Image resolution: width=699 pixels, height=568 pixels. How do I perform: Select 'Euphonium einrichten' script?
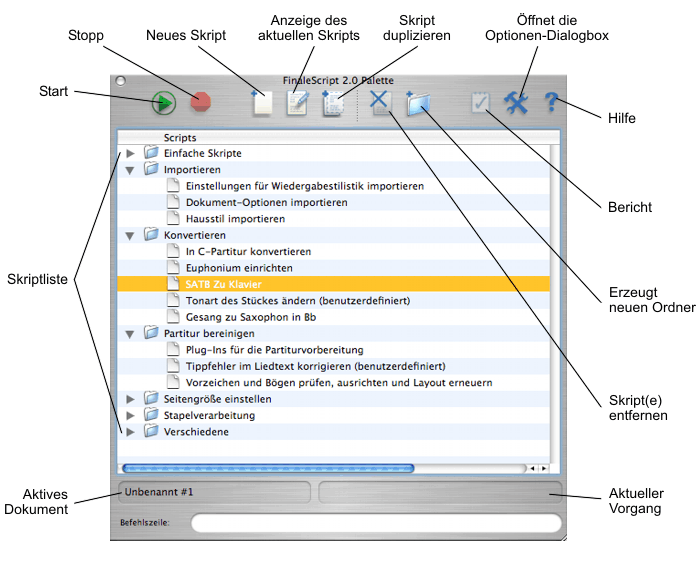click(239, 268)
